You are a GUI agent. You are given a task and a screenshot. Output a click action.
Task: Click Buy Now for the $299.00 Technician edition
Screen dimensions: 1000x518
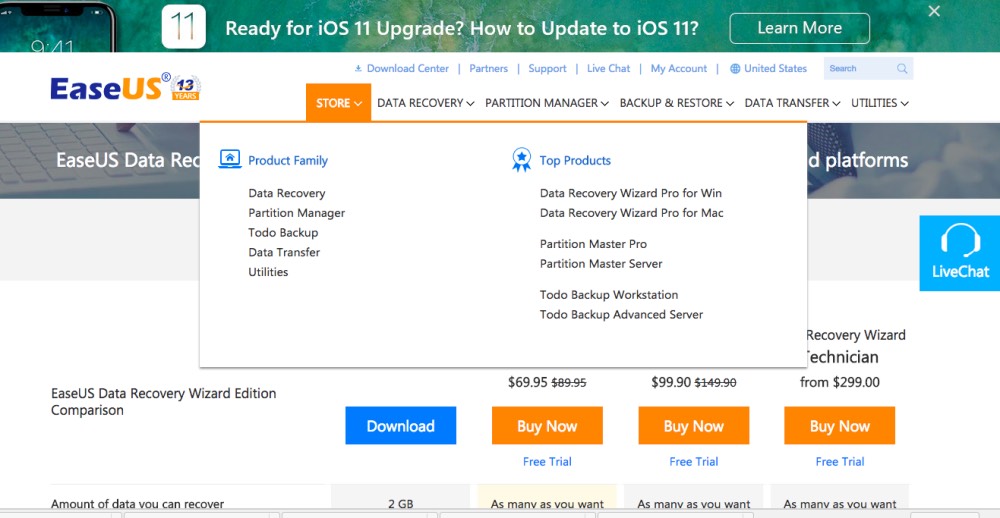[839, 426]
